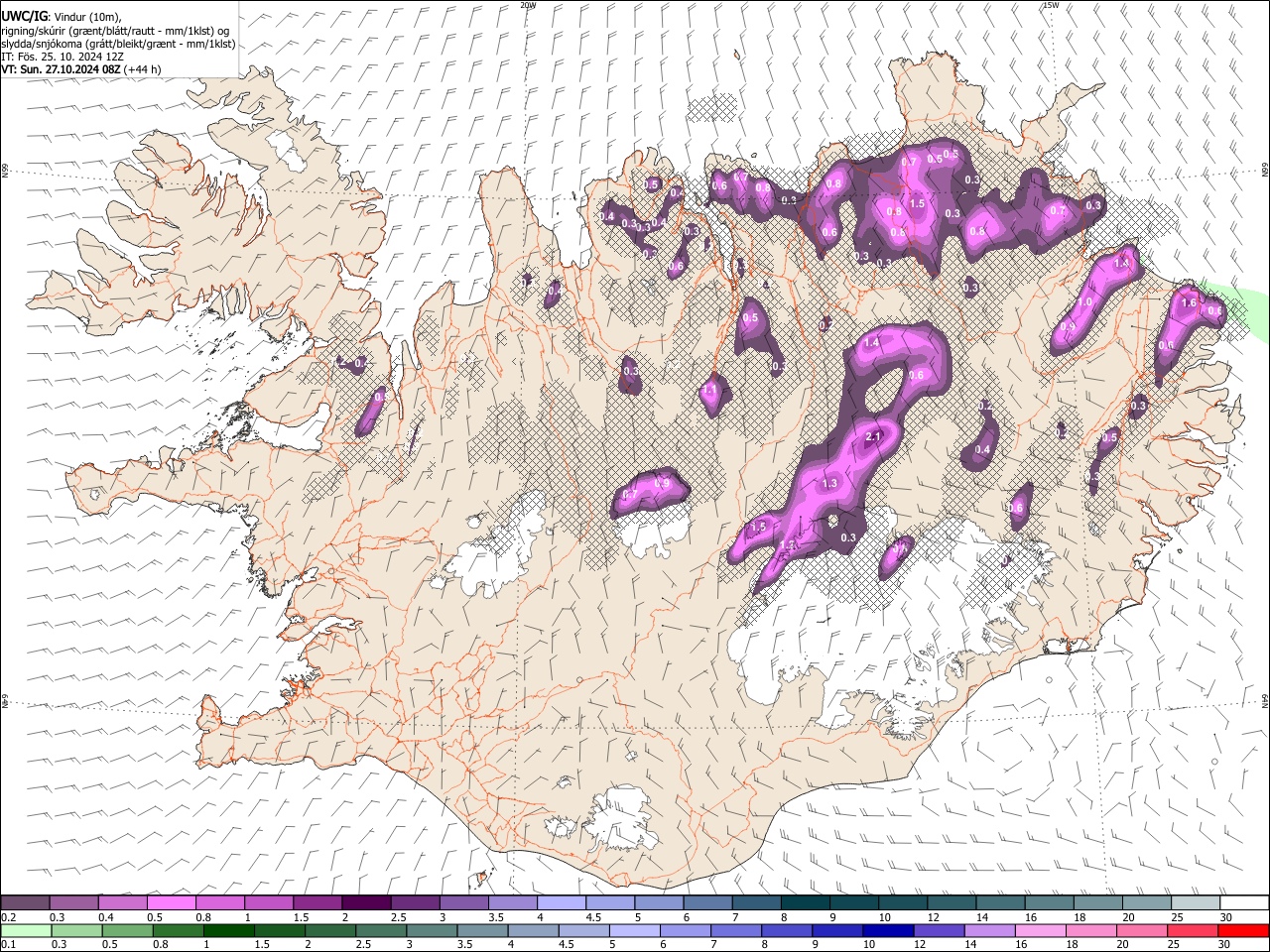Select the dark teal 8 snow scale swatch
Image resolution: width=1270 pixels, height=952 pixels.
[805, 902]
